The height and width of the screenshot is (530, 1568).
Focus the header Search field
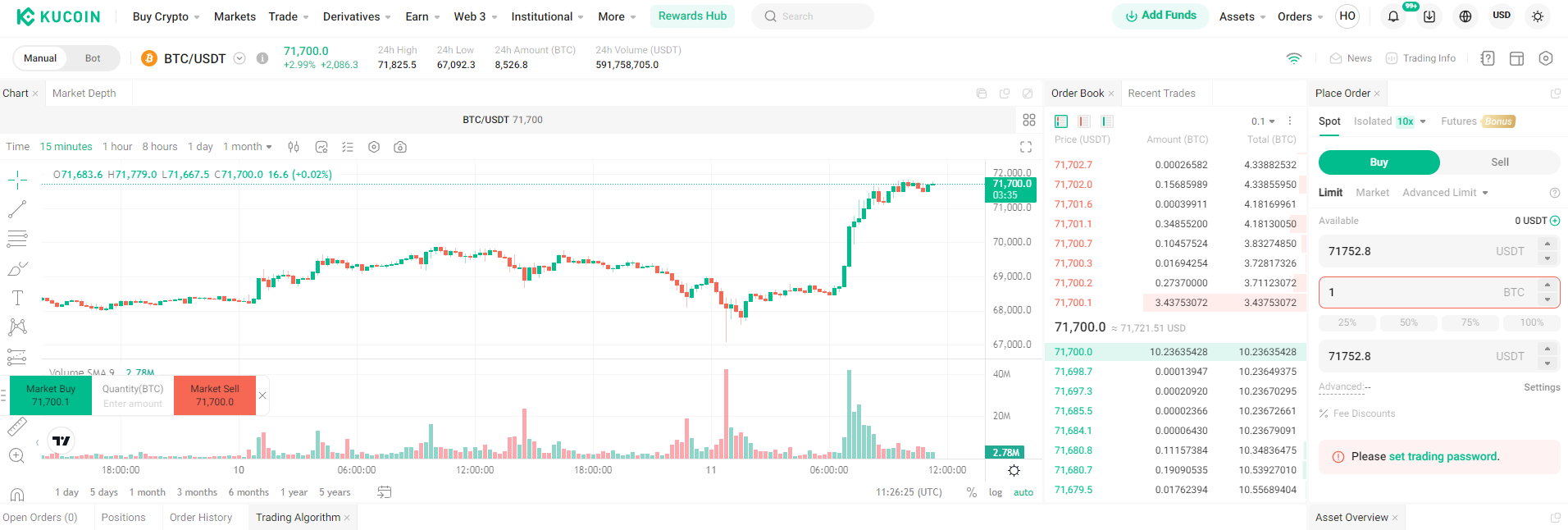[812, 16]
